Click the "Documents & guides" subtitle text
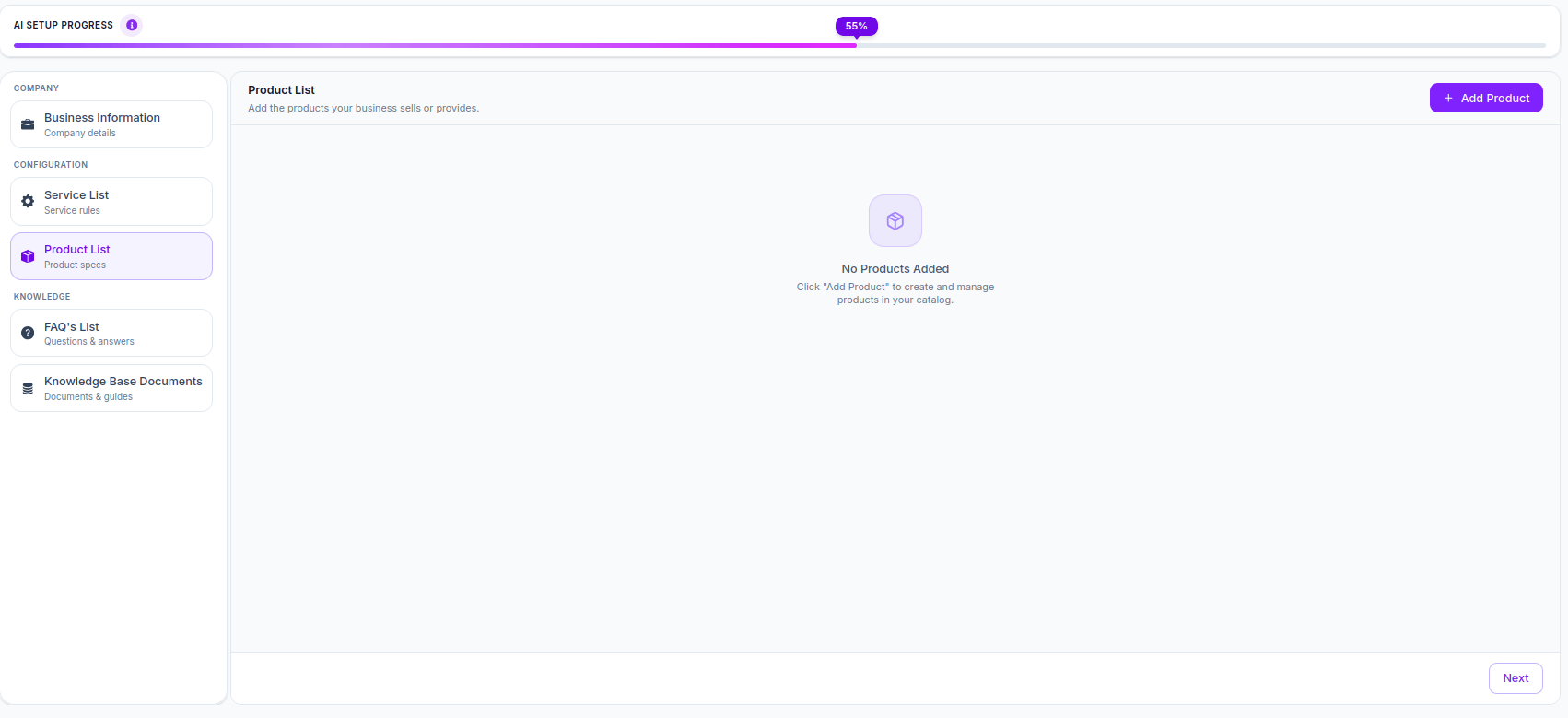Screen dimensions: 1568x718 coord(88,396)
